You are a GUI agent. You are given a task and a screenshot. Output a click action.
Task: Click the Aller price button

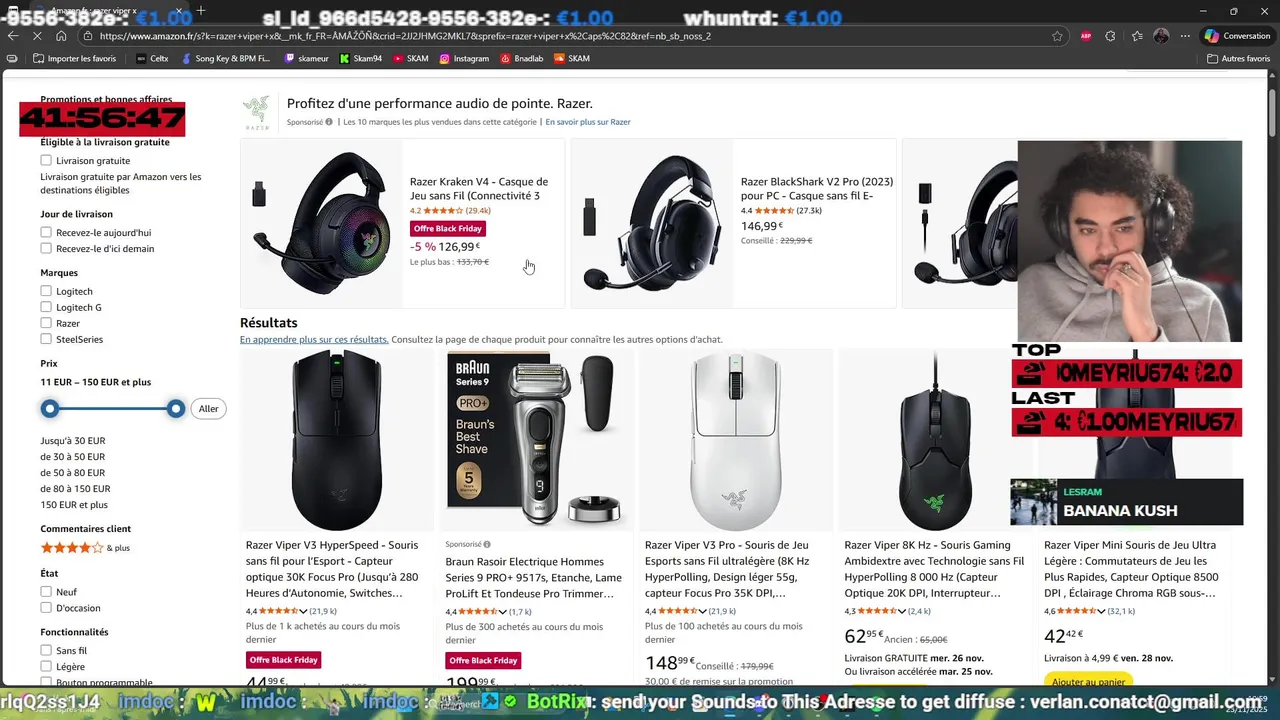click(208, 408)
